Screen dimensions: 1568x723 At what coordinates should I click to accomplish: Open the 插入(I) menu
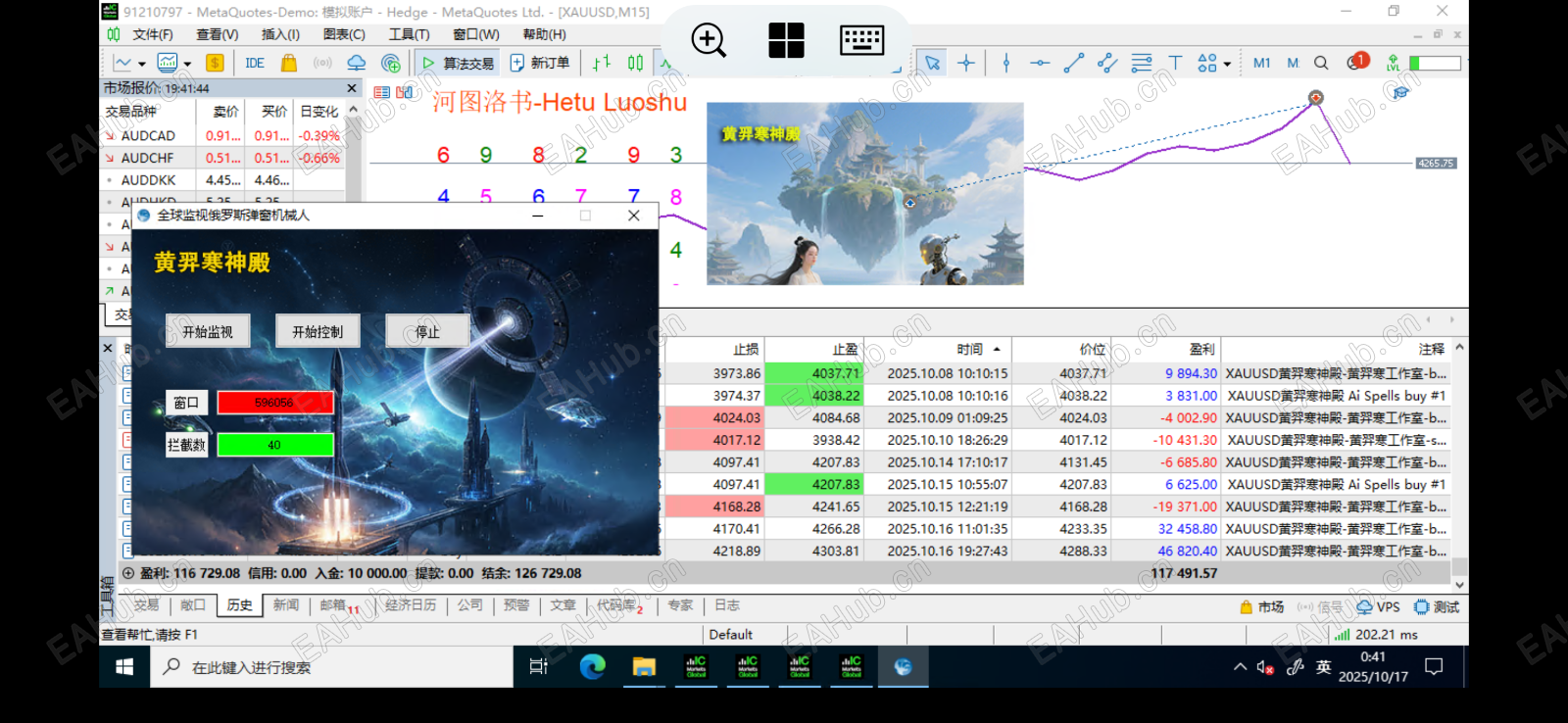(x=280, y=34)
